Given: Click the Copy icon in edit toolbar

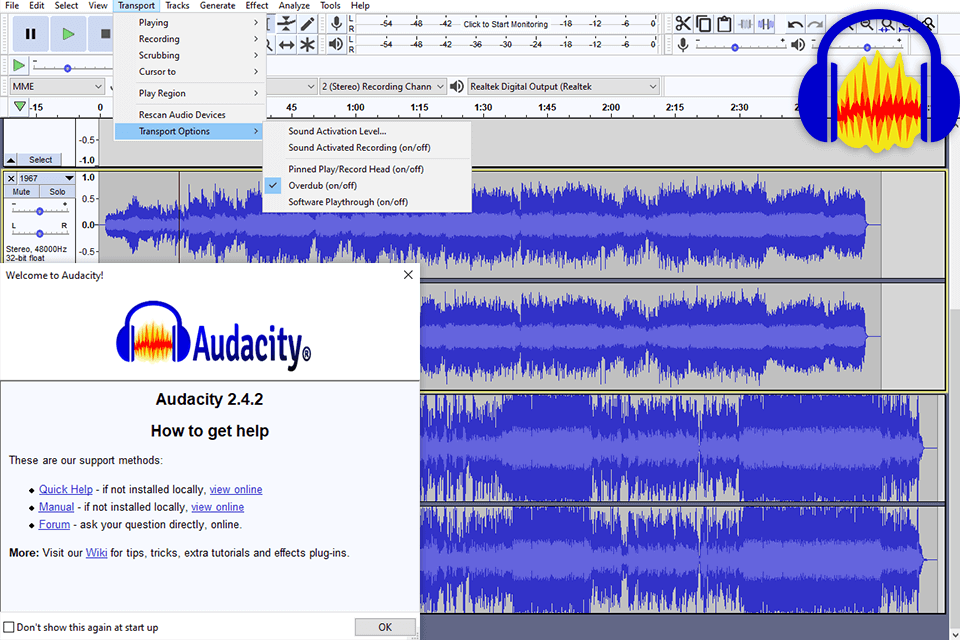Looking at the screenshot, I should coord(703,24).
